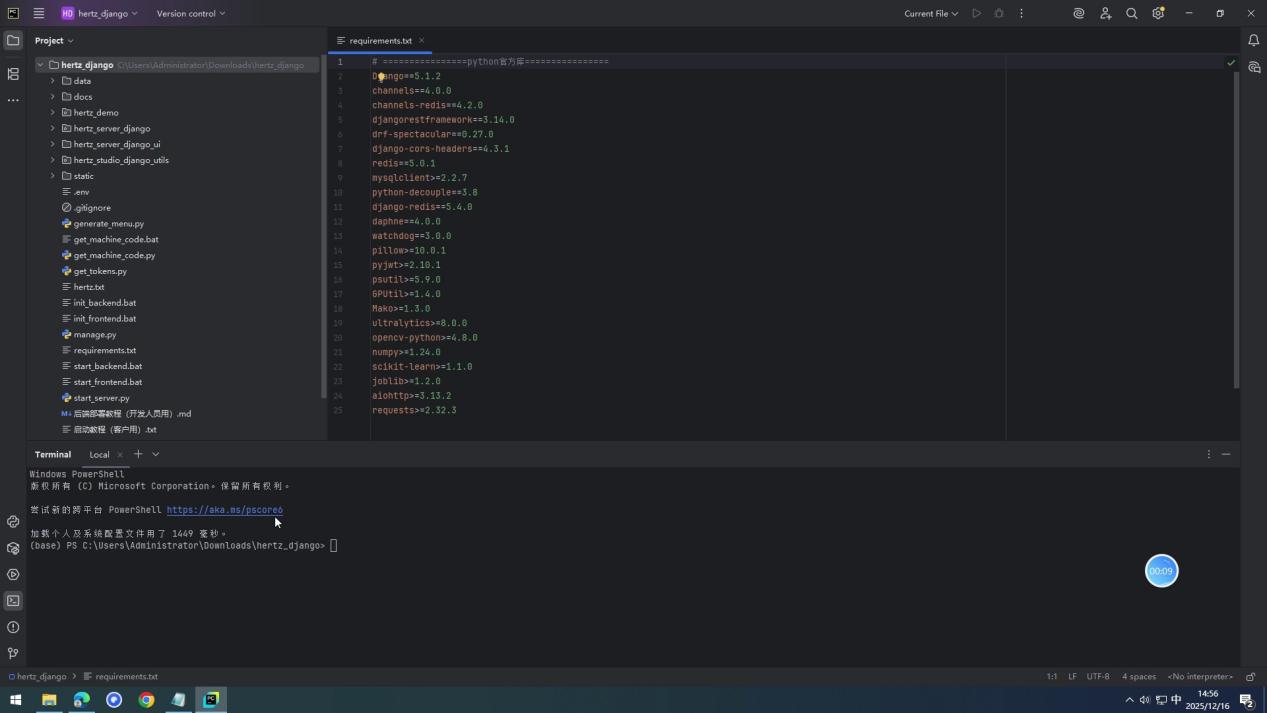
Task: Open the main hamburger menu
Action: (38, 13)
